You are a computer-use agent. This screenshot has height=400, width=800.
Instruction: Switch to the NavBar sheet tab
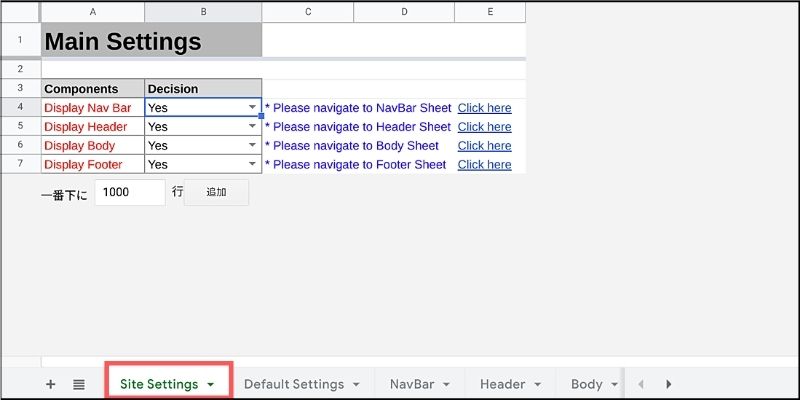[x=412, y=384]
